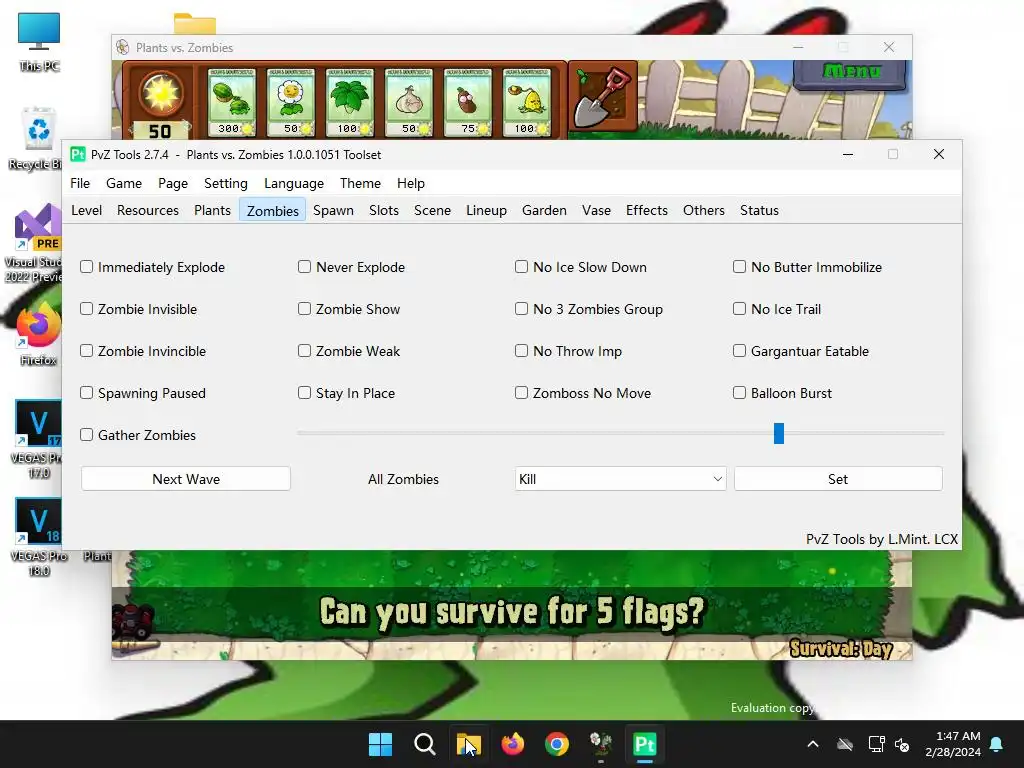Click the Next Wave button
The height and width of the screenshot is (768, 1024).
[185, 479]
